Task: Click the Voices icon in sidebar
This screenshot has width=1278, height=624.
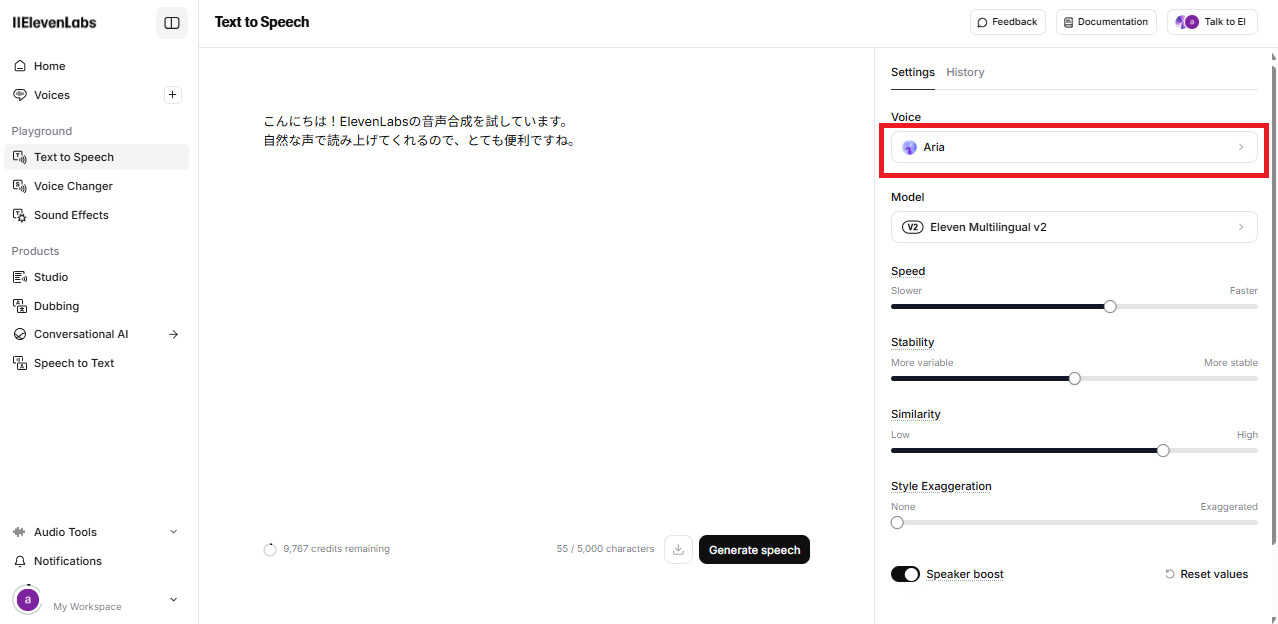Action: click(x=20, y=95)
